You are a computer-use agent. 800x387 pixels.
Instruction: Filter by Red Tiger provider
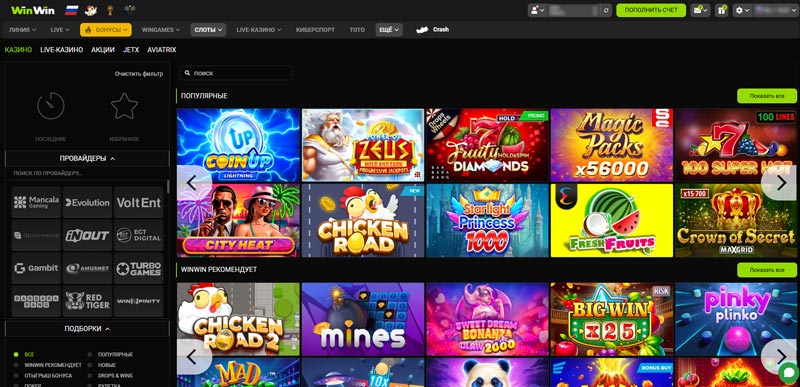(x=87, y=301)
